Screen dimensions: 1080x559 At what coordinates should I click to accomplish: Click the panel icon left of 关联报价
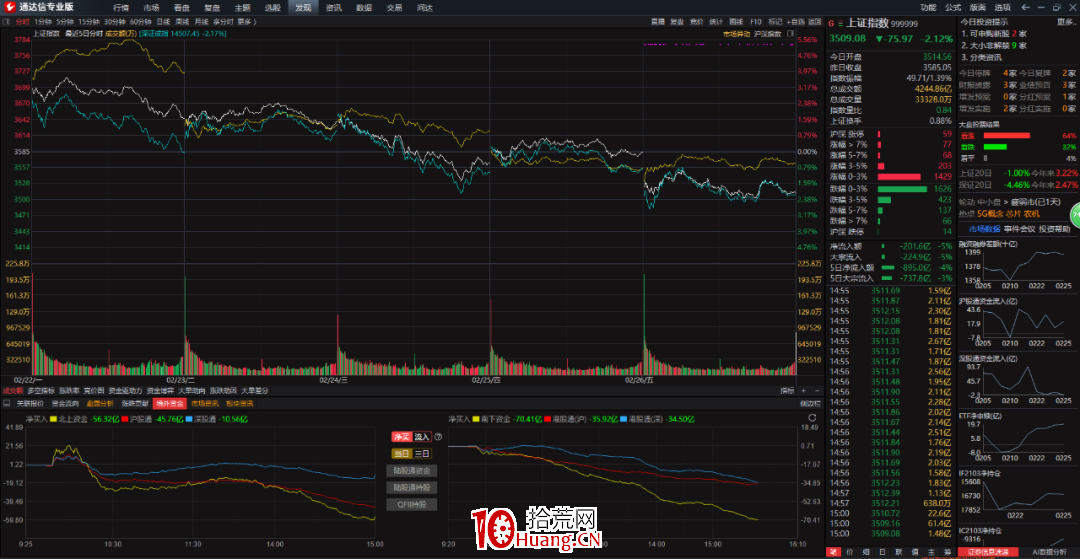coord(8,403)
